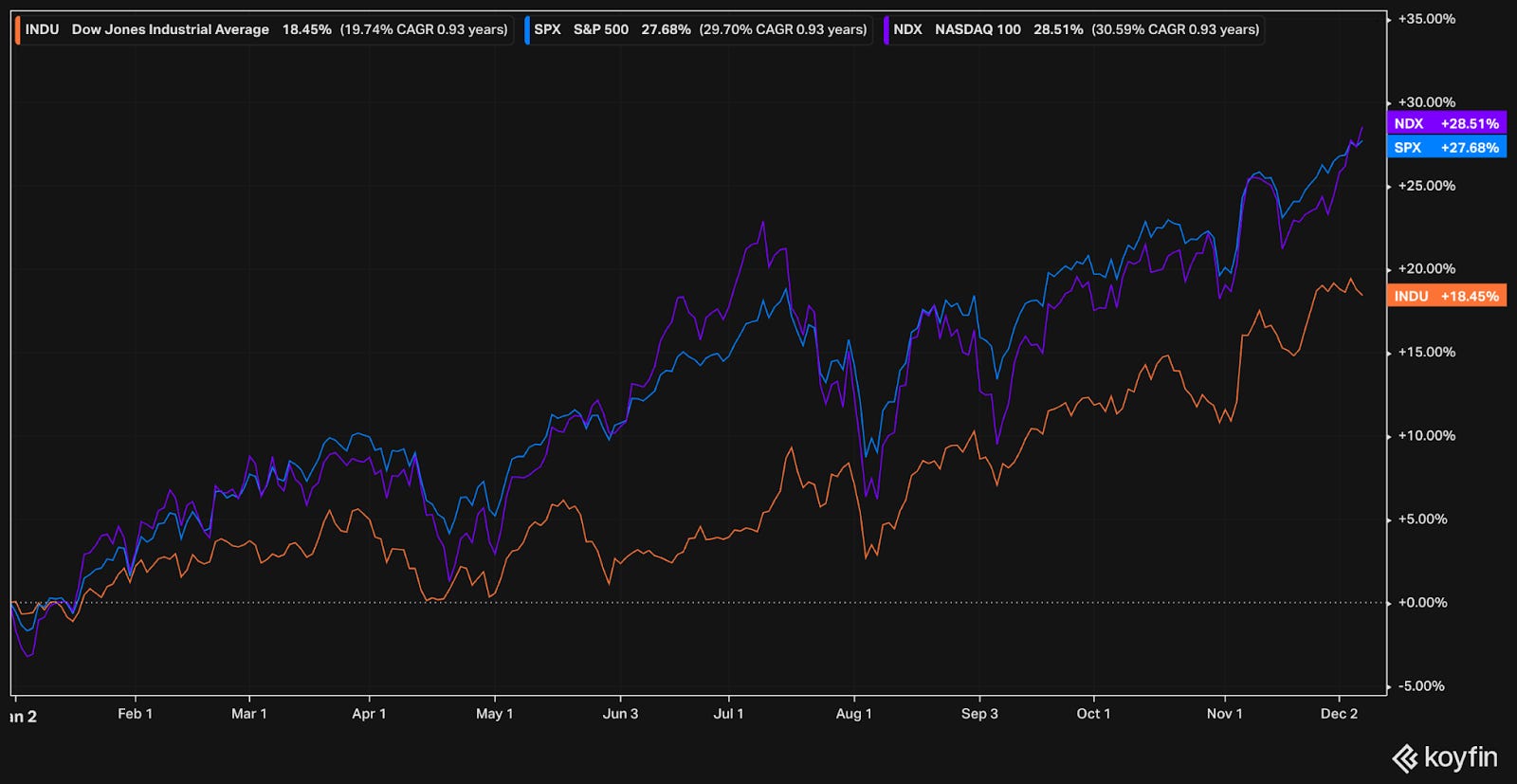Click the Nov 1 date label
The image size is (1517, 784).
[1224, 714]
